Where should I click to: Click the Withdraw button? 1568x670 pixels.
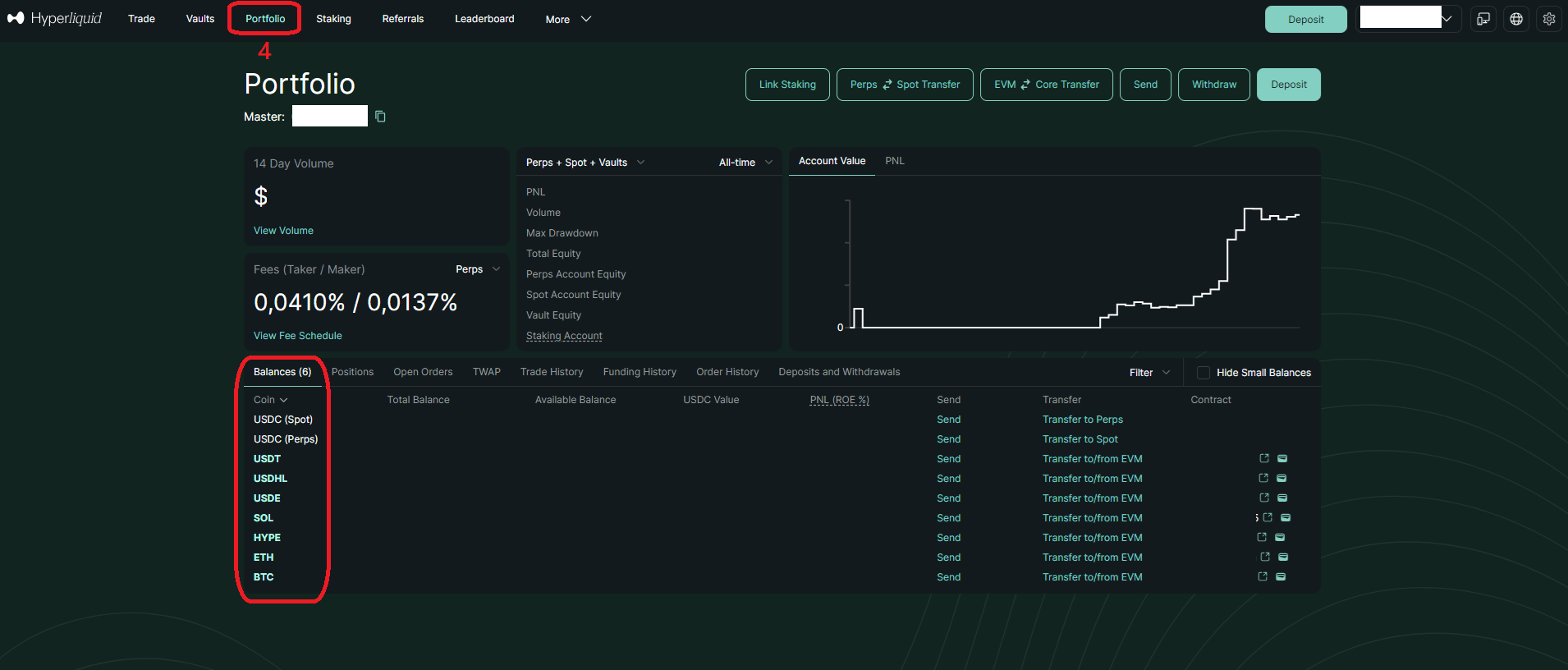click(x=1214, y=85)
